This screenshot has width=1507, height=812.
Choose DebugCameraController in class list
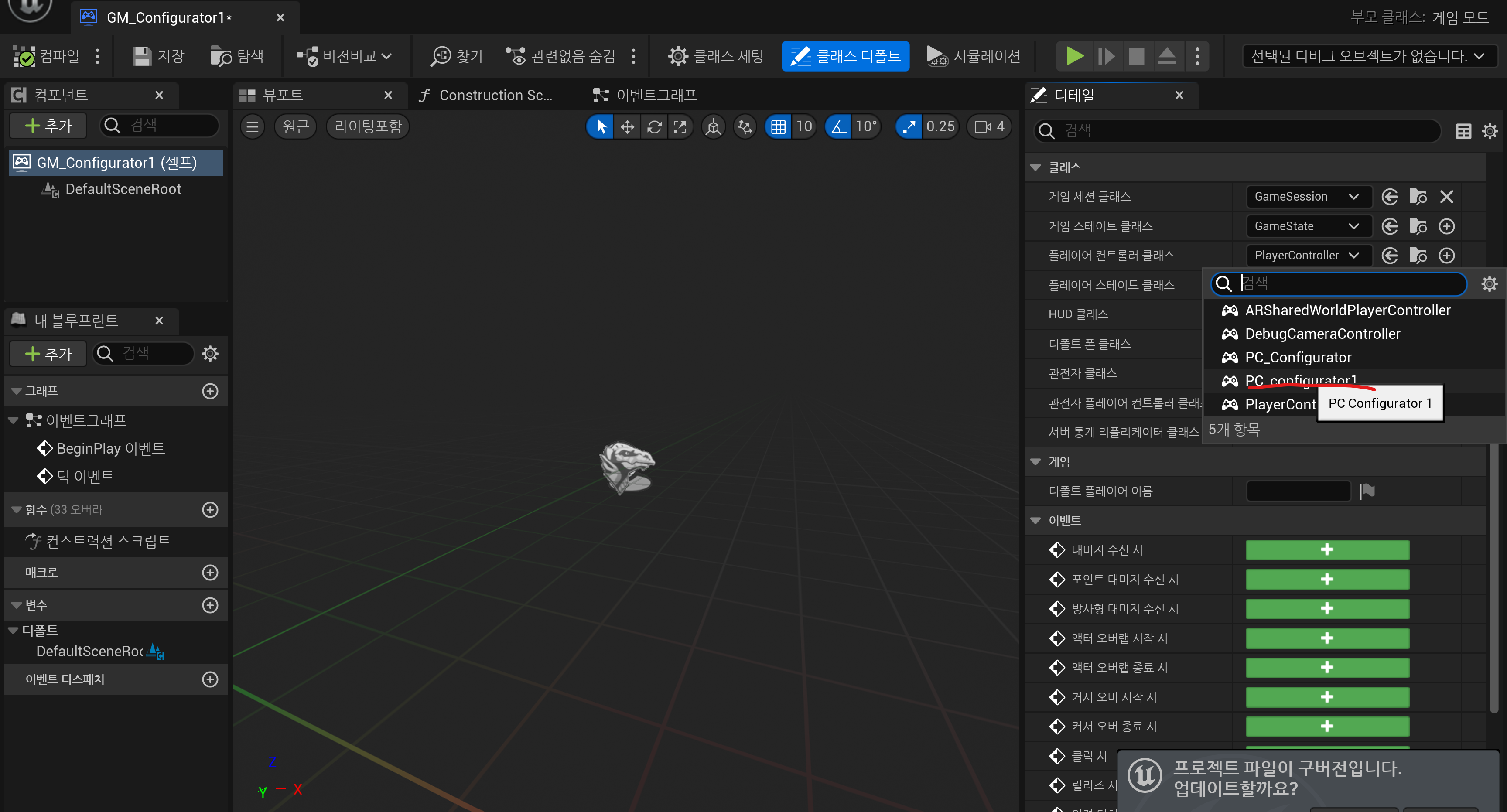[1353, 334]
